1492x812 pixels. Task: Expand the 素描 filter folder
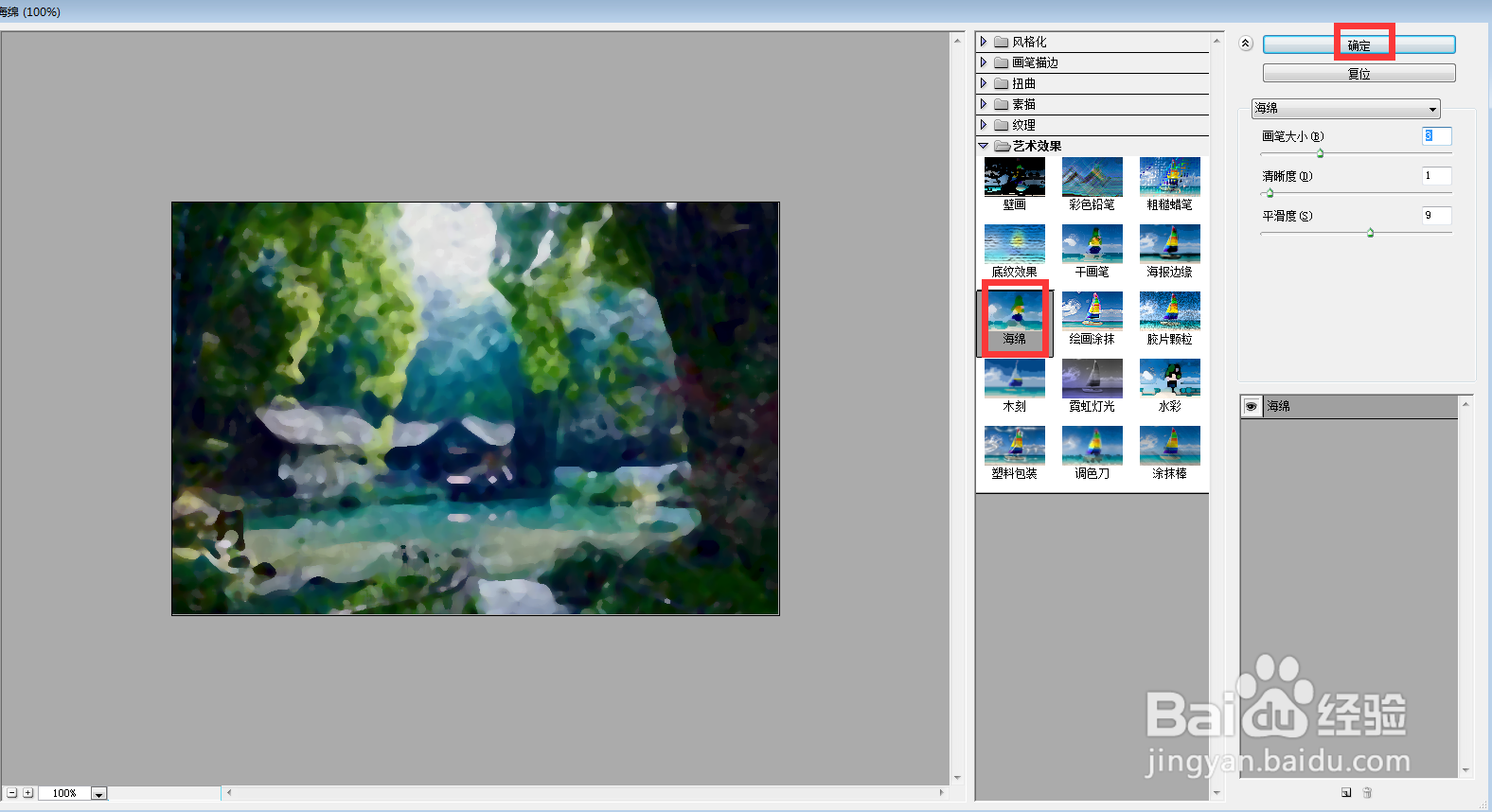pos(984,104)
